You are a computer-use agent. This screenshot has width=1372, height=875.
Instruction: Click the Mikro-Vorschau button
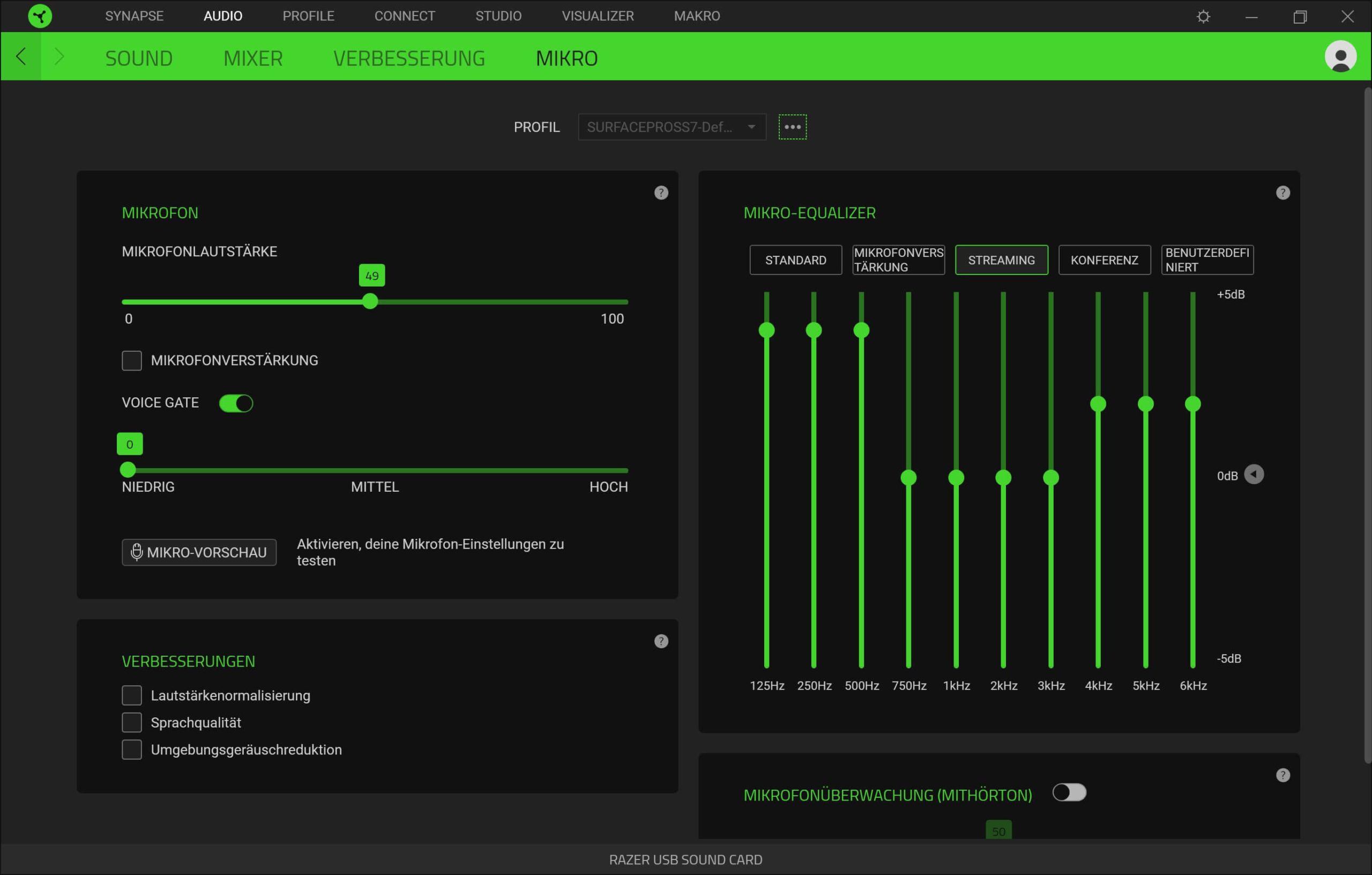[x=199, y=552]
